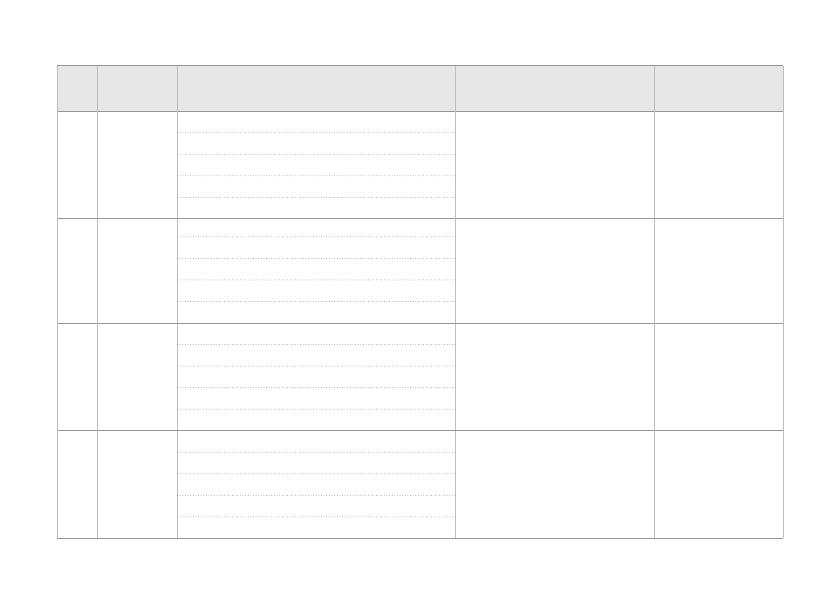
Task: Click the dotted-line cell in bottom row
Action: click(x=317, y=484)
